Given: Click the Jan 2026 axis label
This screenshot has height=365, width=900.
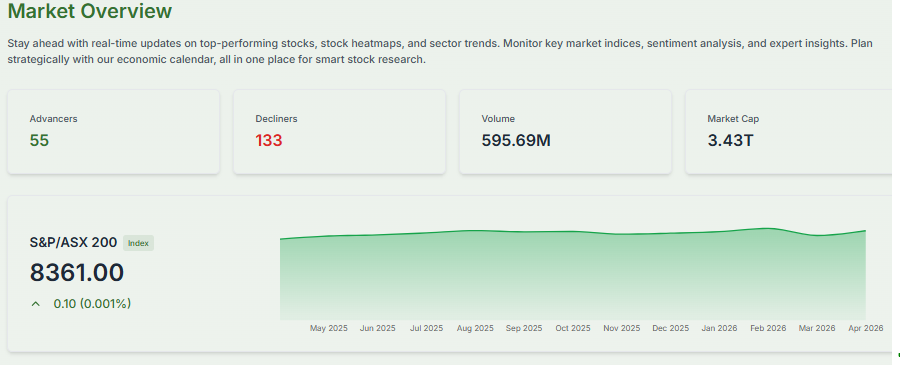Looking at the screenshot, I should coord(719,328).
